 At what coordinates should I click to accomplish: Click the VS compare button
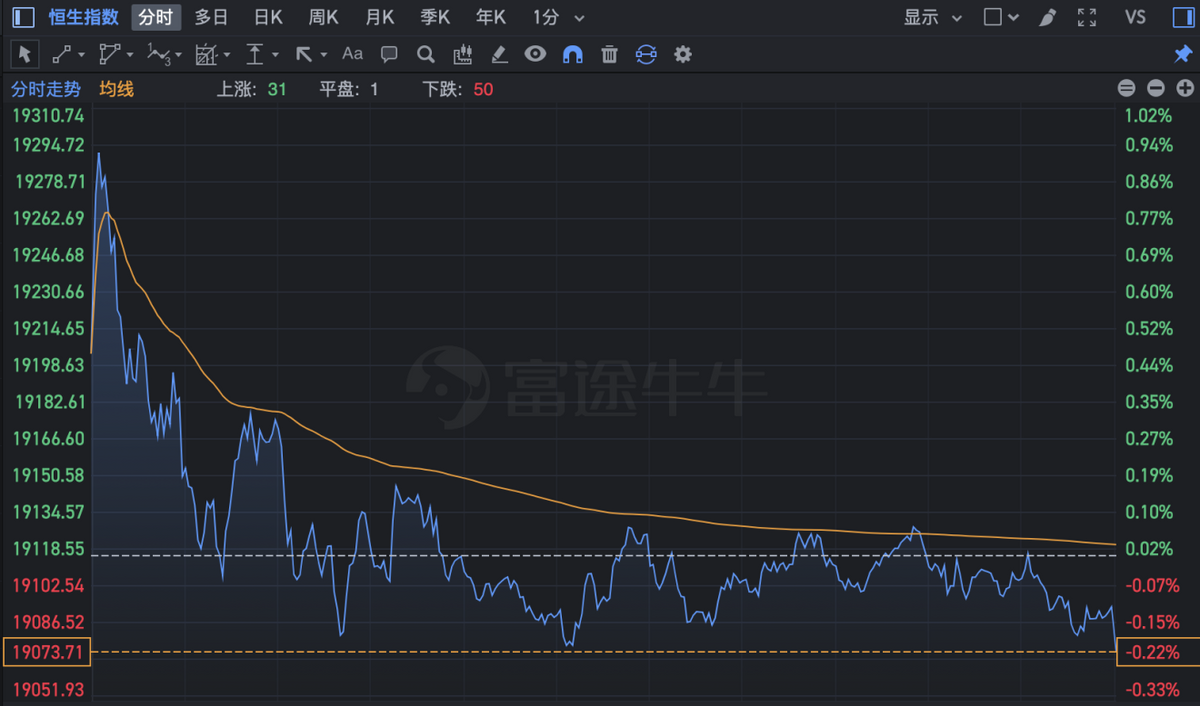tap(1135, 17)
